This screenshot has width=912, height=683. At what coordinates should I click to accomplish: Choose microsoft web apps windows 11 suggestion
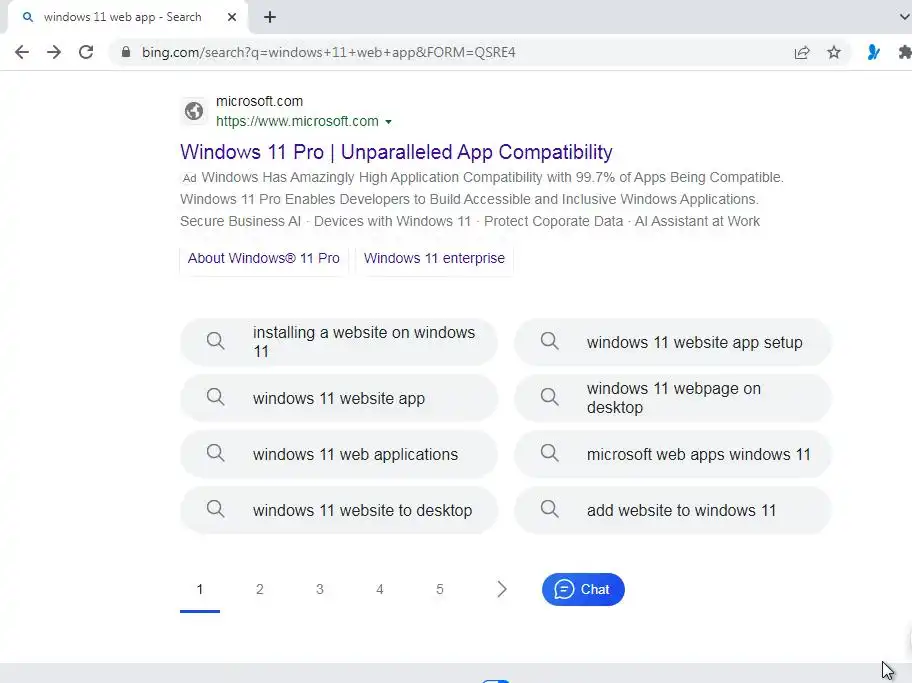[673, 454]
